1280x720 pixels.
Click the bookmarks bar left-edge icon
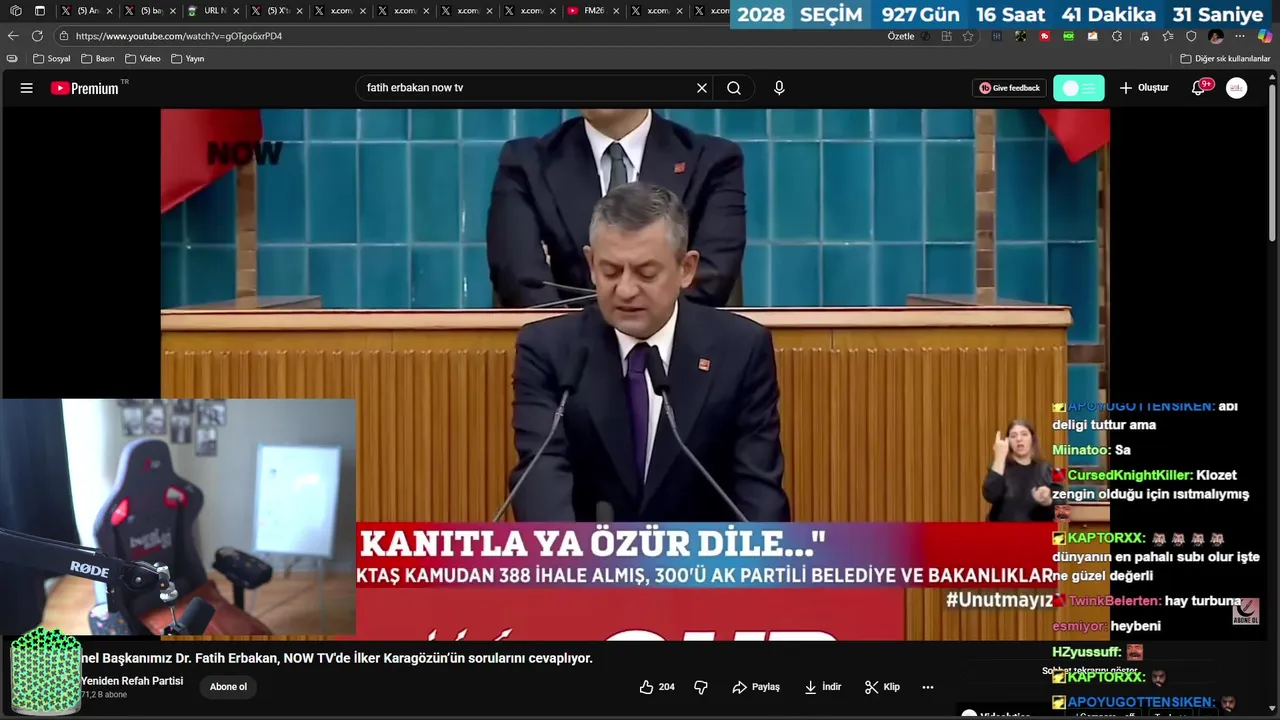point(12,59)
